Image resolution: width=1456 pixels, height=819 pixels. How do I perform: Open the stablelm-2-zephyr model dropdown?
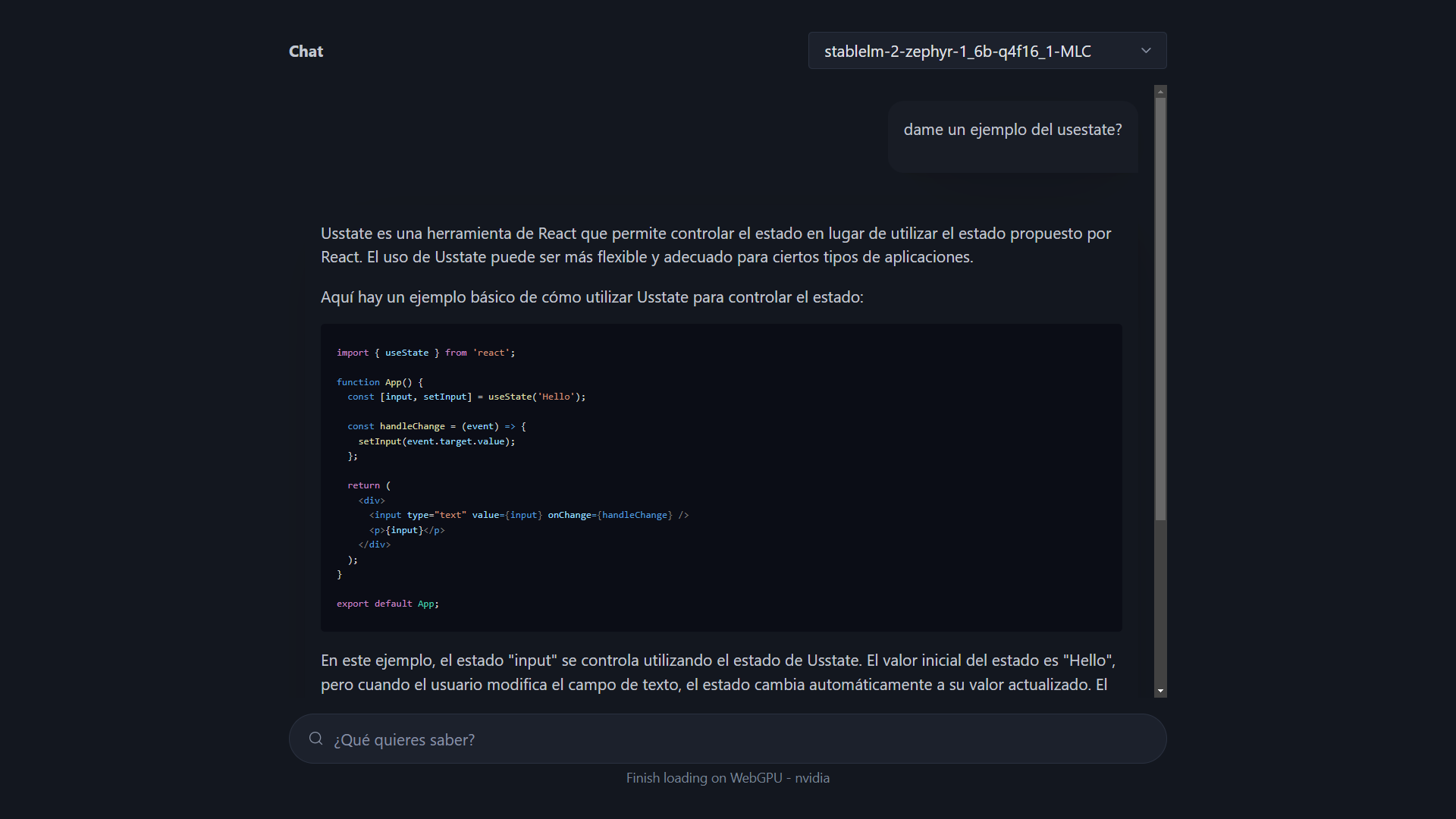tap(987, 51)
